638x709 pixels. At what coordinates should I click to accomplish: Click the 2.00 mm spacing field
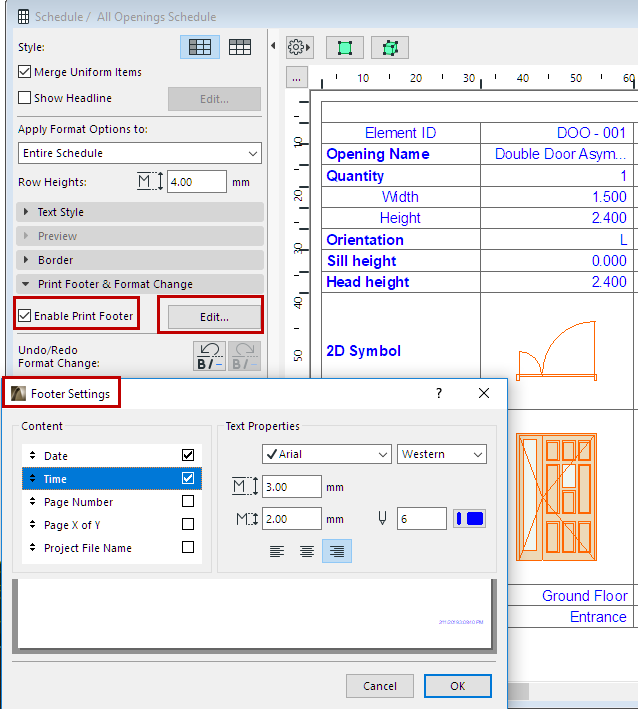[292, 519]
